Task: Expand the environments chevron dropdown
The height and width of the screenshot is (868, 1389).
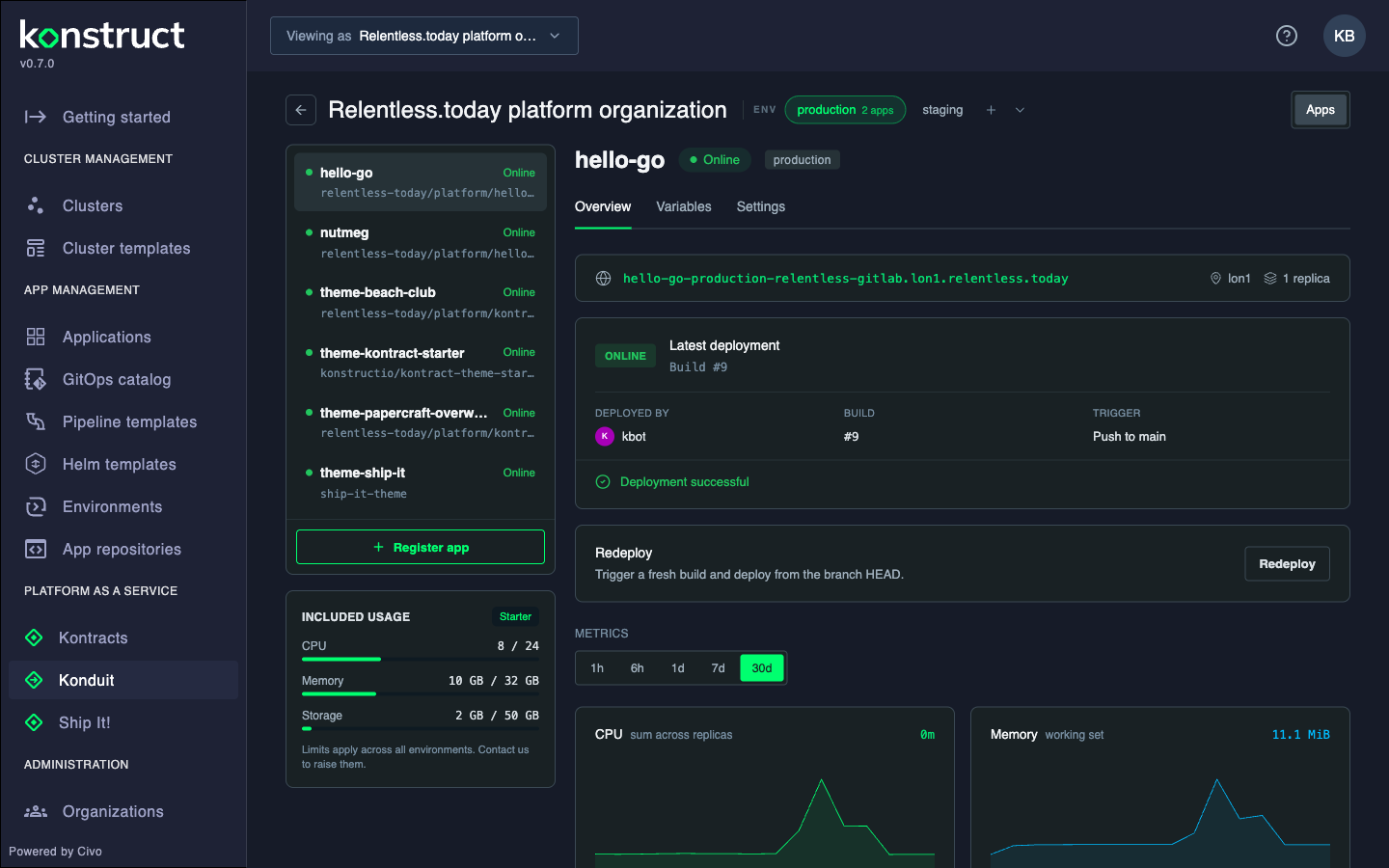Action: pyautogui.click(x=1020, y=110)
